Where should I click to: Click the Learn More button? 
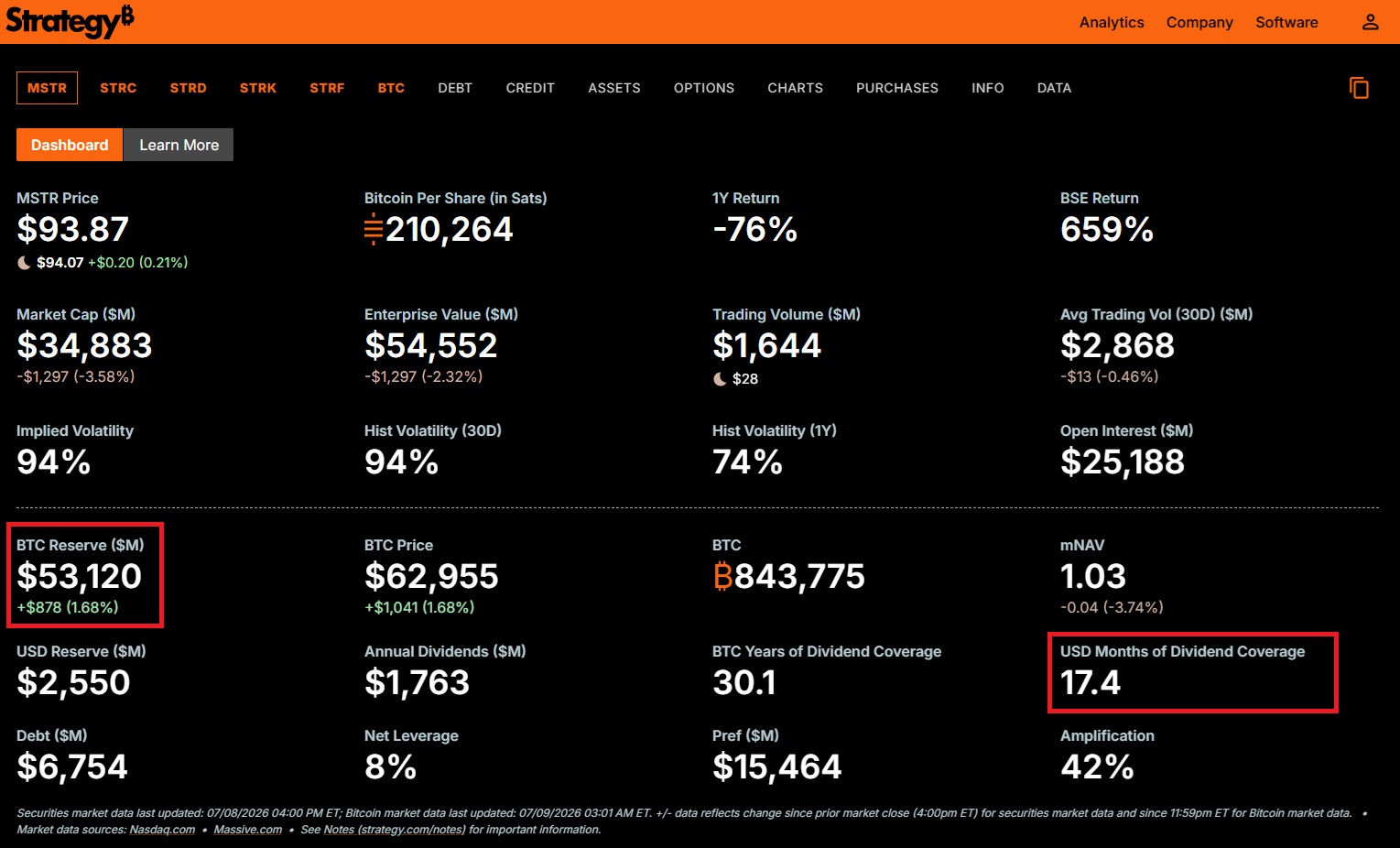click(179, 145)
